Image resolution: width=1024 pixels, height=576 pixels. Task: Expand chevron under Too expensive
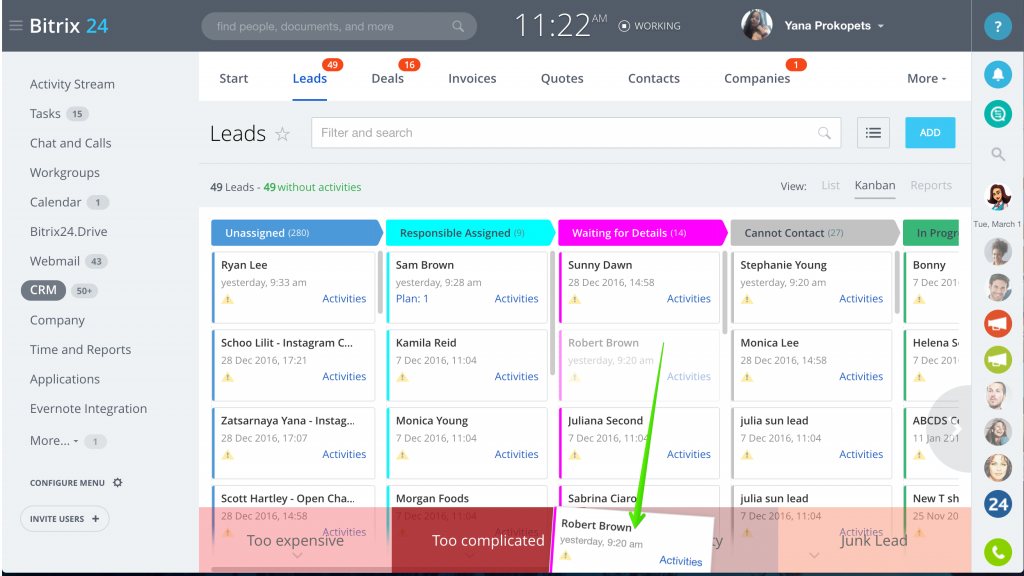pos(297,556)
